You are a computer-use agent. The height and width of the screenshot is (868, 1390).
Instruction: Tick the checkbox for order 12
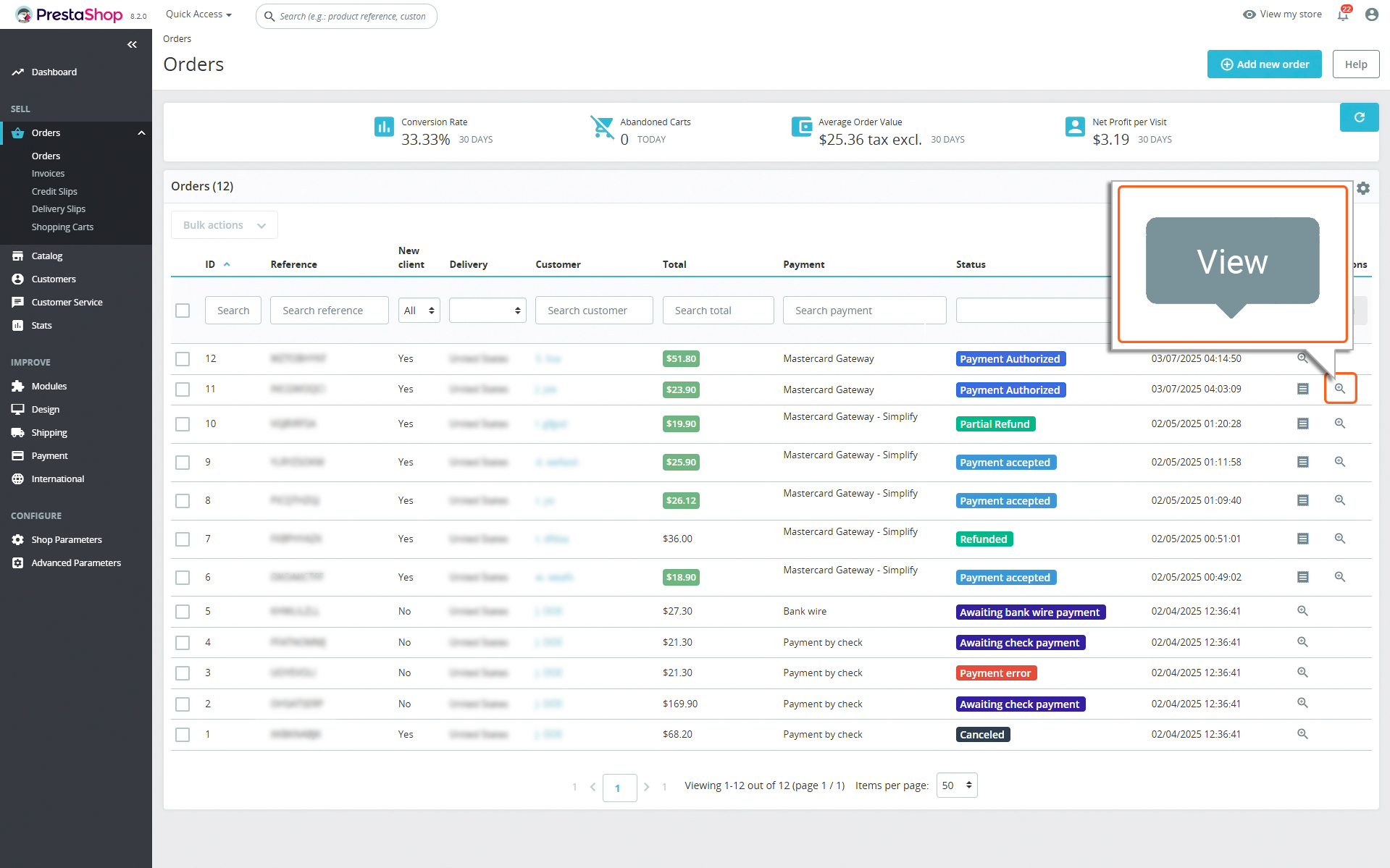[x=183, y=359]
